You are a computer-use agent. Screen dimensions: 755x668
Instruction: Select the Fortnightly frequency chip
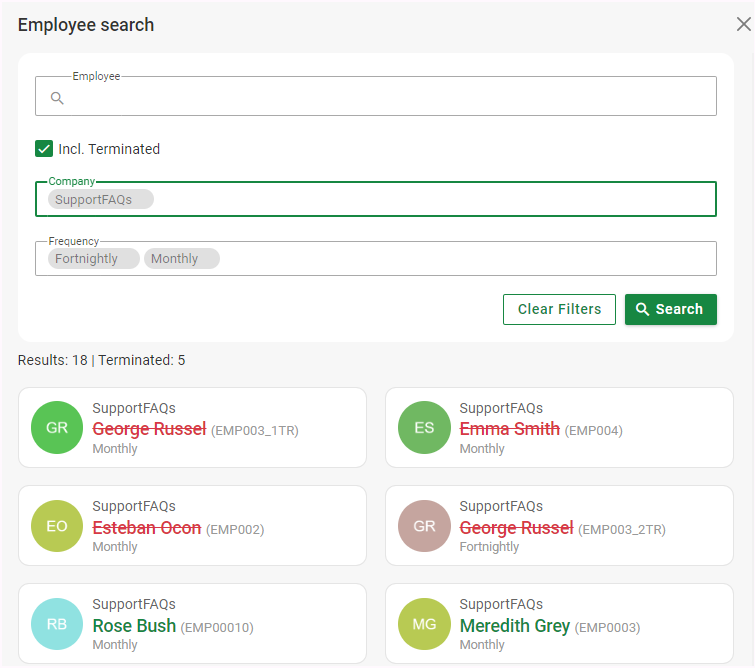87,259
